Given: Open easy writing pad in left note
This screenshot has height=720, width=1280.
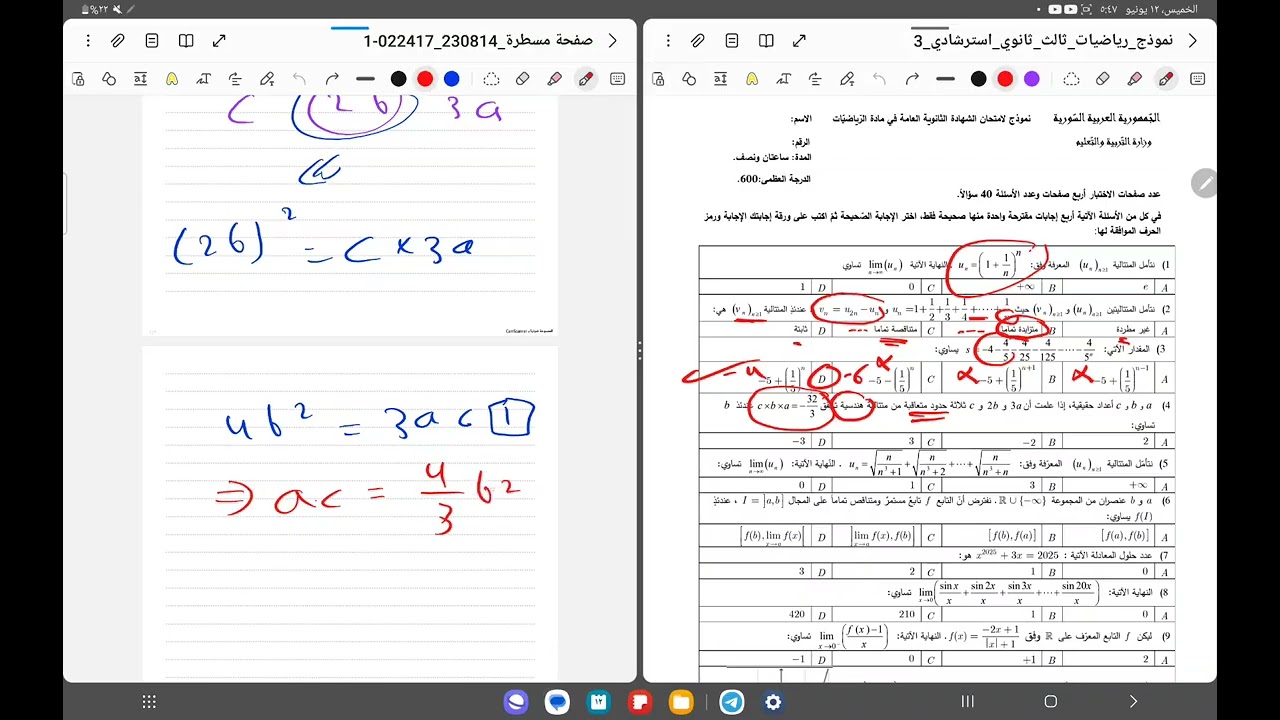Looking at the screenshot, I should coord(140,79).
